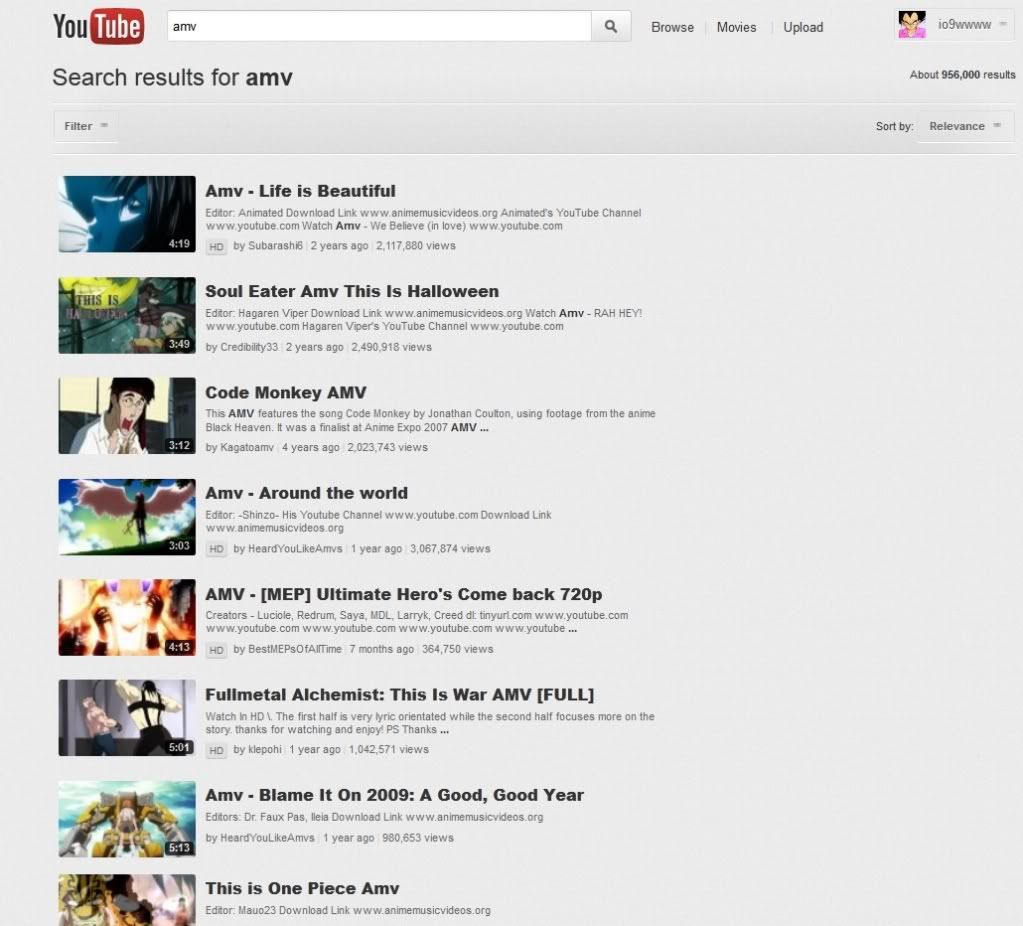Visit HeardYouLikeAmvs on Blame It On 2009

click(x=267, y=838)
